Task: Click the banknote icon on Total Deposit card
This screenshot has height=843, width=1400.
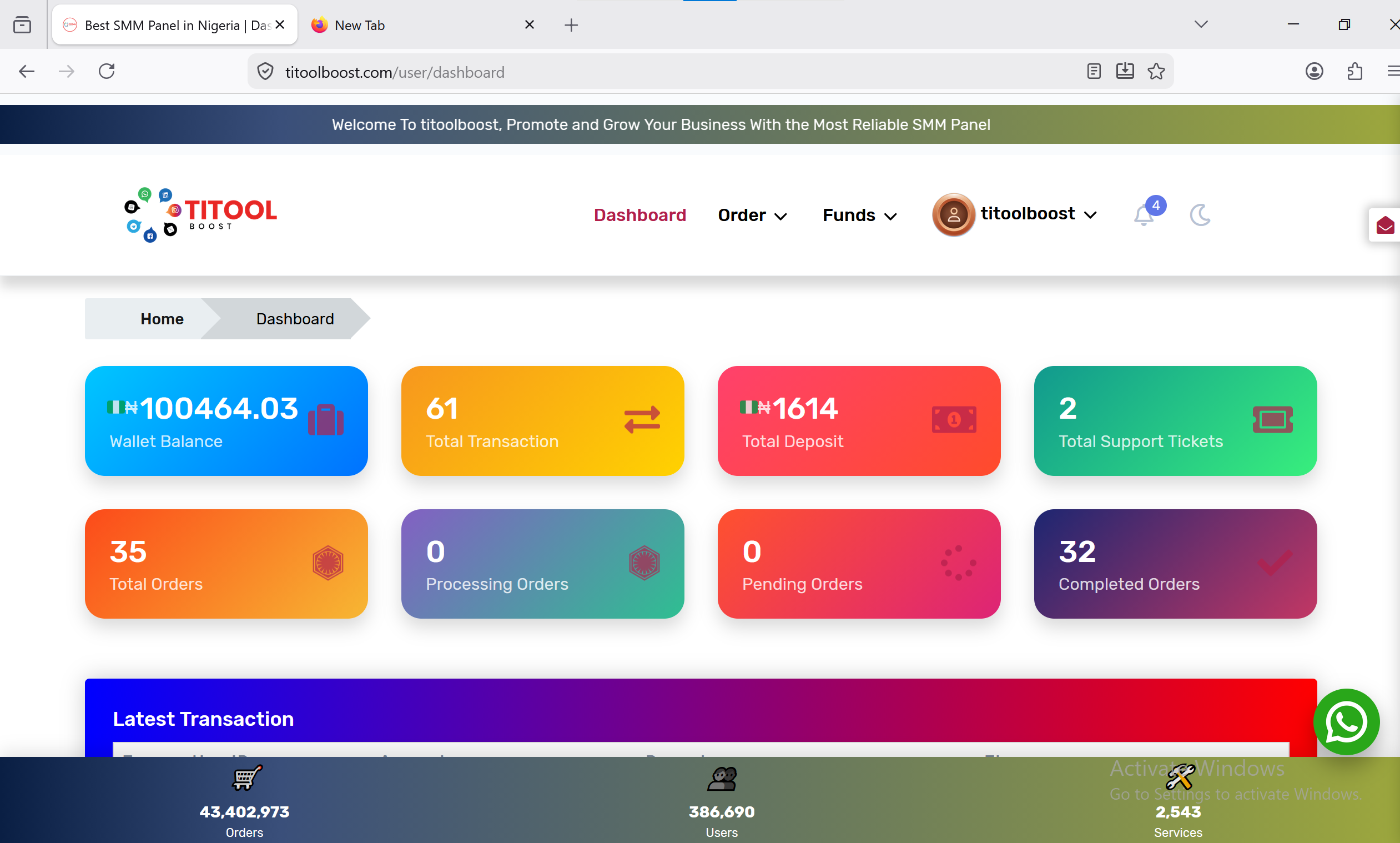Action: [954, 420]
